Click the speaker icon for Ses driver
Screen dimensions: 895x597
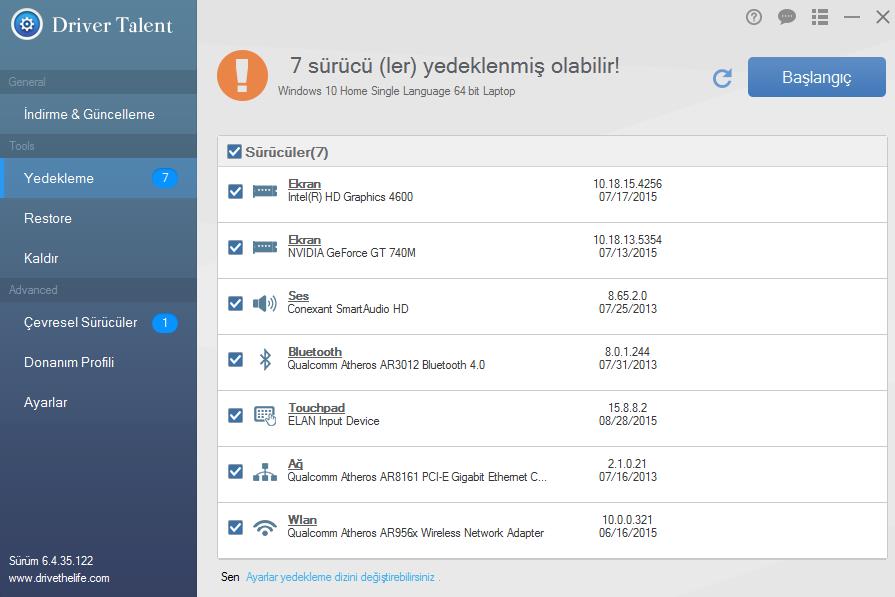point(265,303)
